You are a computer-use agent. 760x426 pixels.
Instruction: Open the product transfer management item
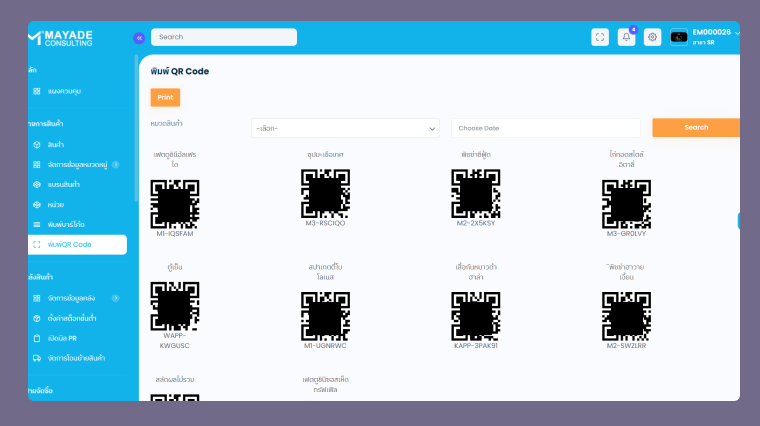78,358
